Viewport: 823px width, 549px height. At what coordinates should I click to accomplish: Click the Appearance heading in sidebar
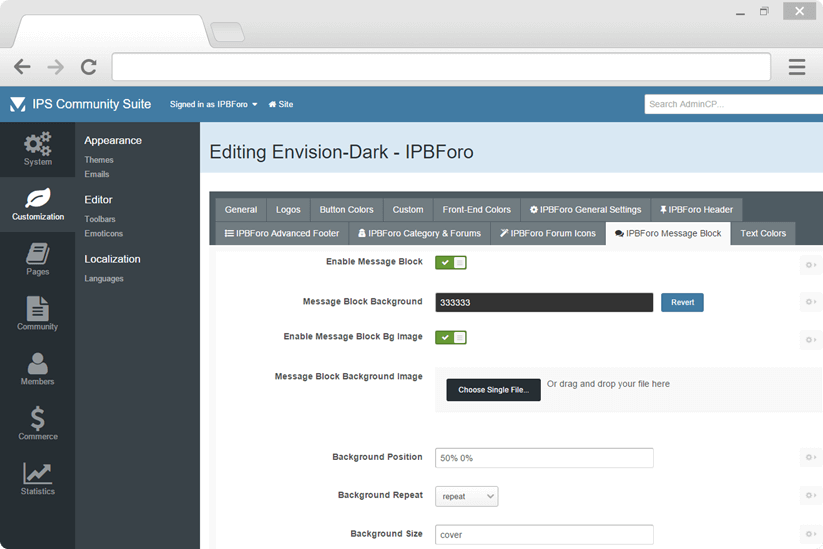coord(113,140)
